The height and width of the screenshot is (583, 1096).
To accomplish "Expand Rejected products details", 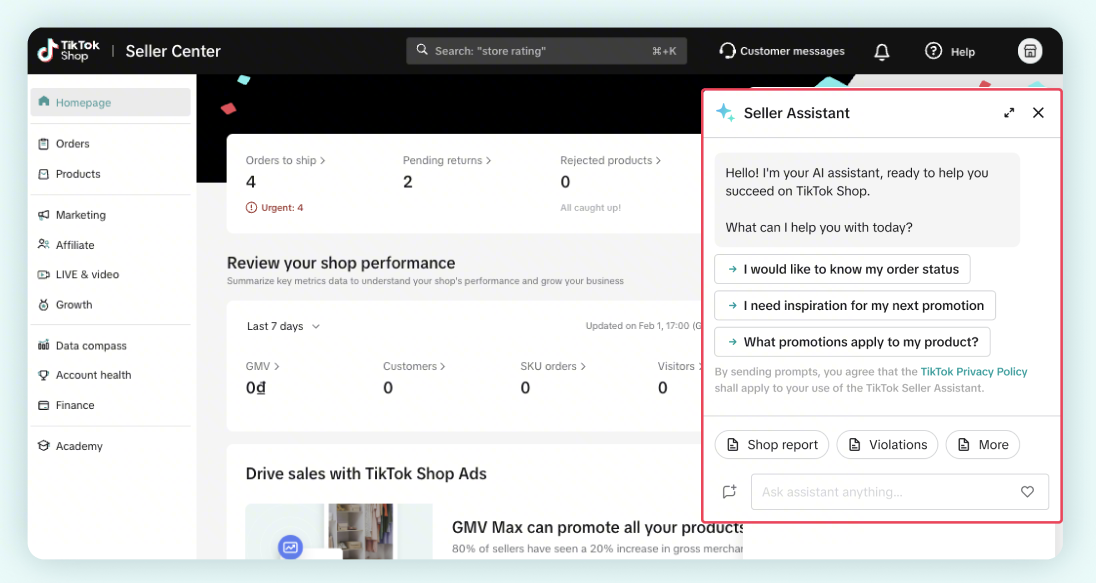I will click(x=610, y=160).
